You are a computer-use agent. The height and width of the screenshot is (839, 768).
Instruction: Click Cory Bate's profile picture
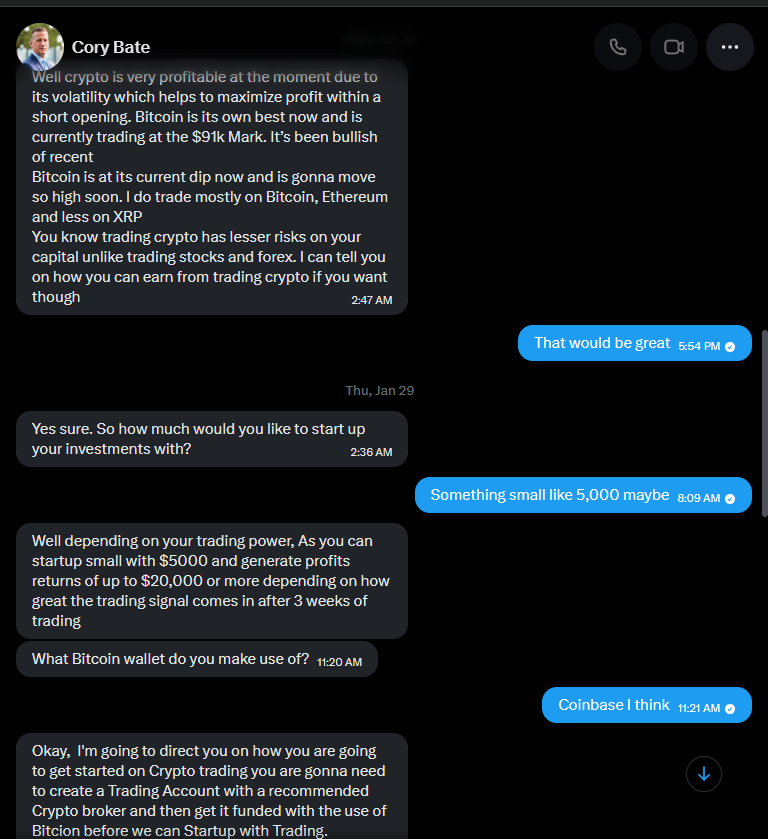(40, 47)
